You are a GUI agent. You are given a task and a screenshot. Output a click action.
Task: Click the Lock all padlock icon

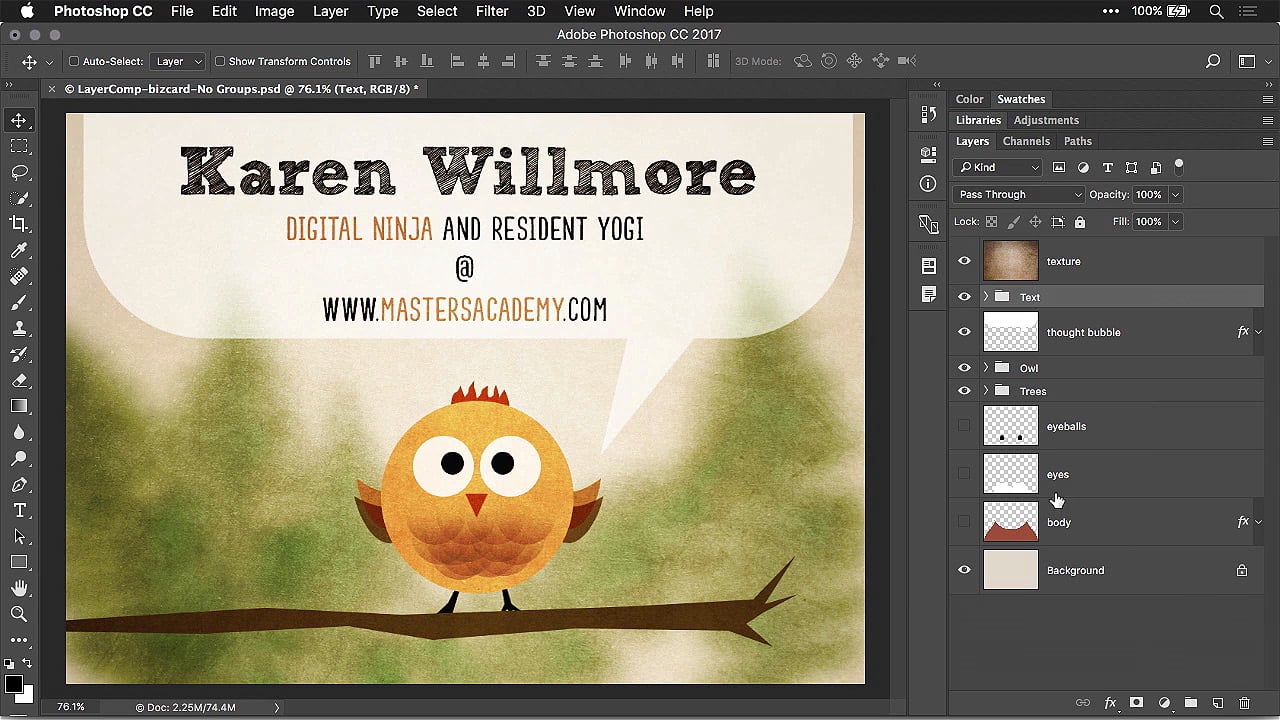point(1080,221)
